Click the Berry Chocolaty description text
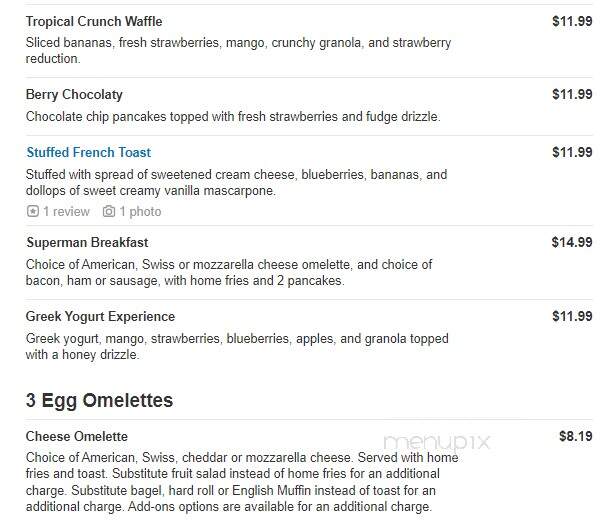Screen dimensions: 616x525 [x=233, y=117]
